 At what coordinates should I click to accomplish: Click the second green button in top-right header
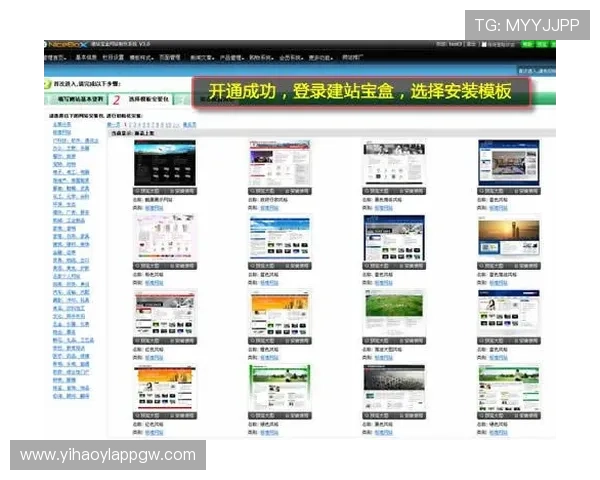tap(541, 44)
